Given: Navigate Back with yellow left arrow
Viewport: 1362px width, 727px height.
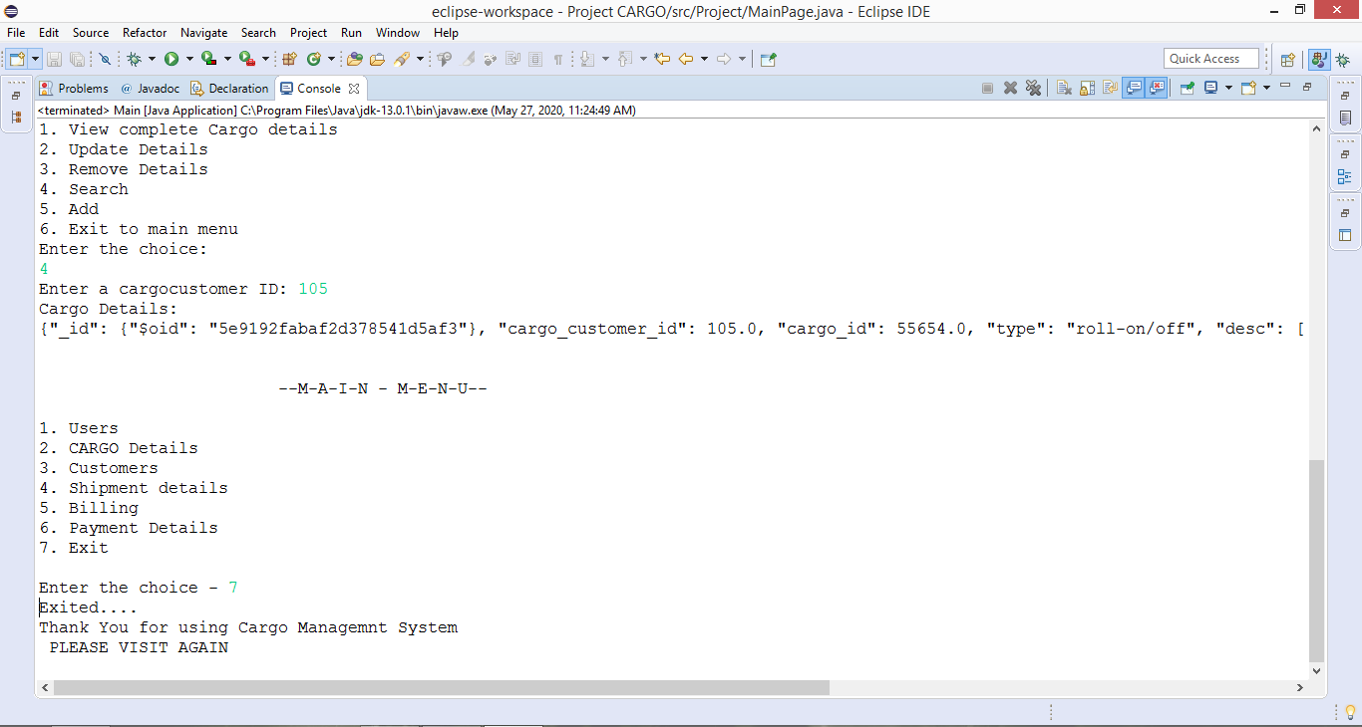Looking at the screenshot, I should coord(686,59).
